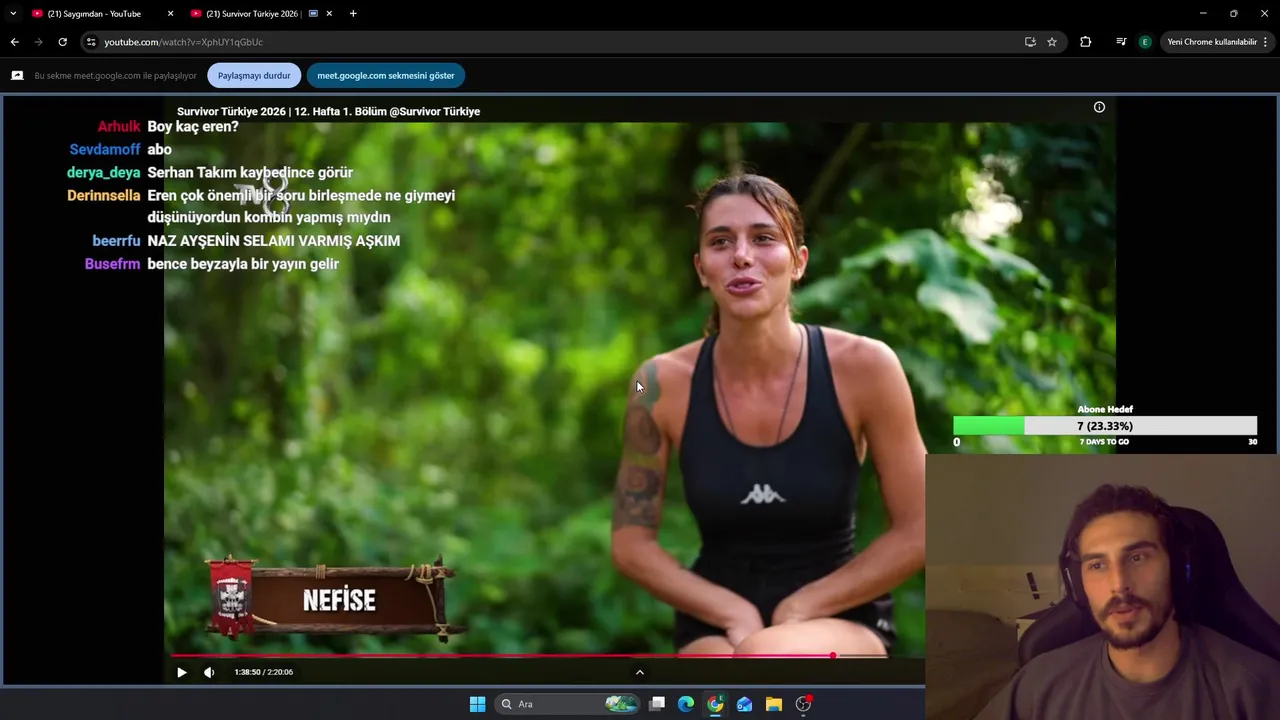
Task: Click the username Busefrm in chat
Action: coord(112,264)
